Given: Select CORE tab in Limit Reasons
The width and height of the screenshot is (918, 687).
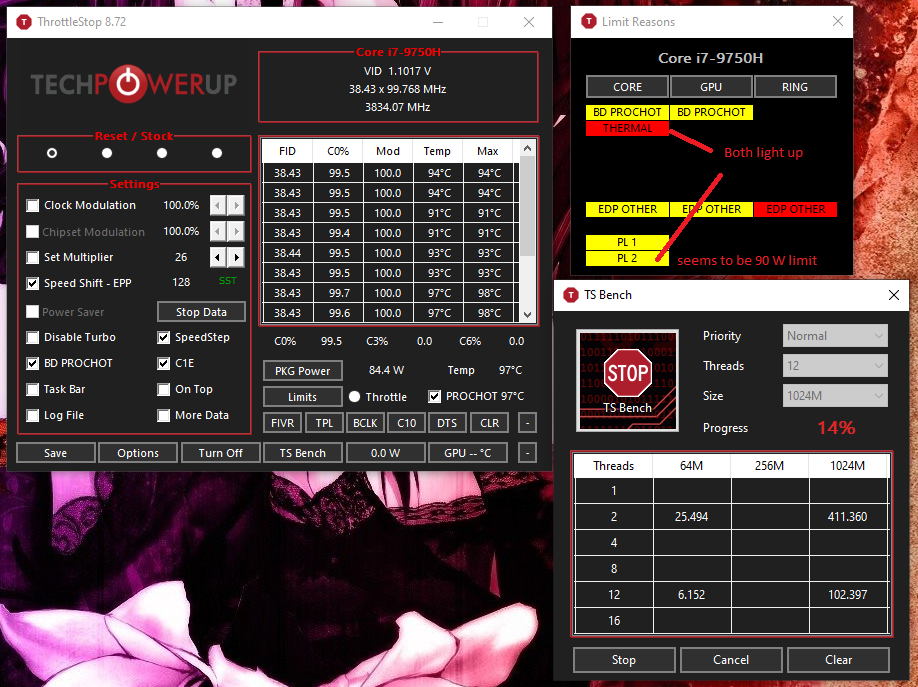Looking at the screenshot, I should point(627,87).
